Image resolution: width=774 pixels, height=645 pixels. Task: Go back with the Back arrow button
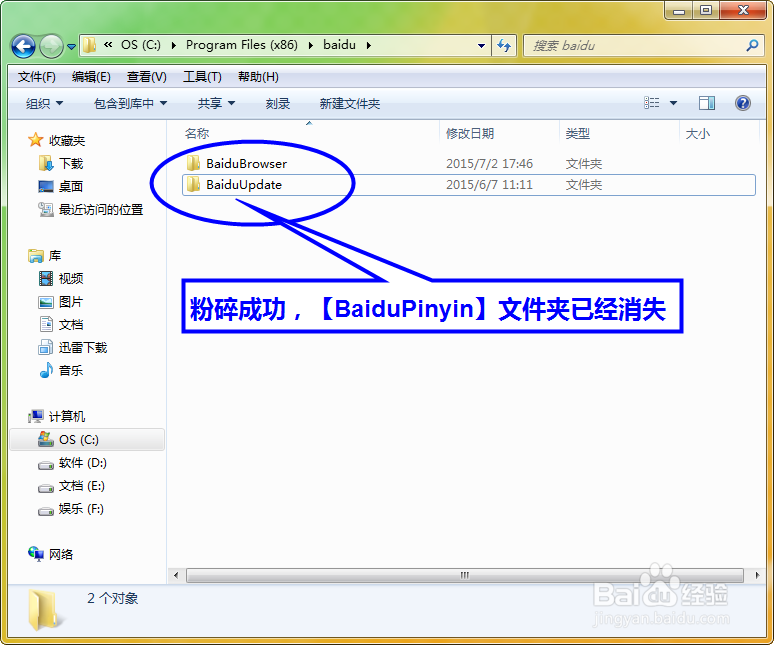[23, 46]
